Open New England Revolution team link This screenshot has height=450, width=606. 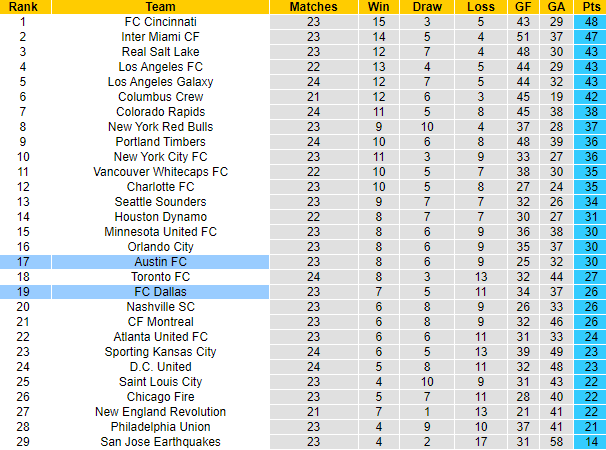pyautogui.click(x=160, y=412)
